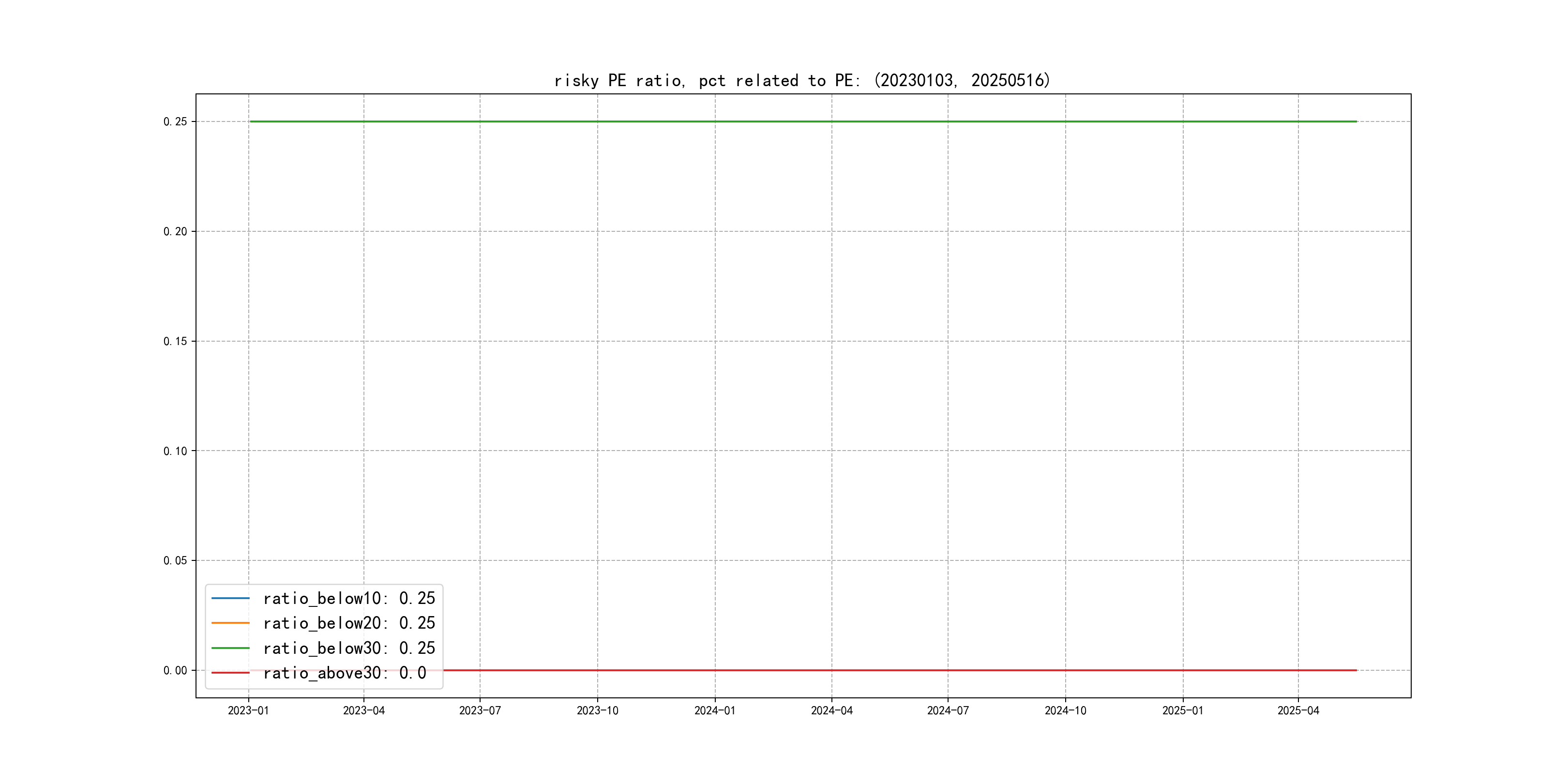Select the 'ratio_above30: 0.0' legend label
Screen dimensions: 1568x784
(x=345, y=673)
